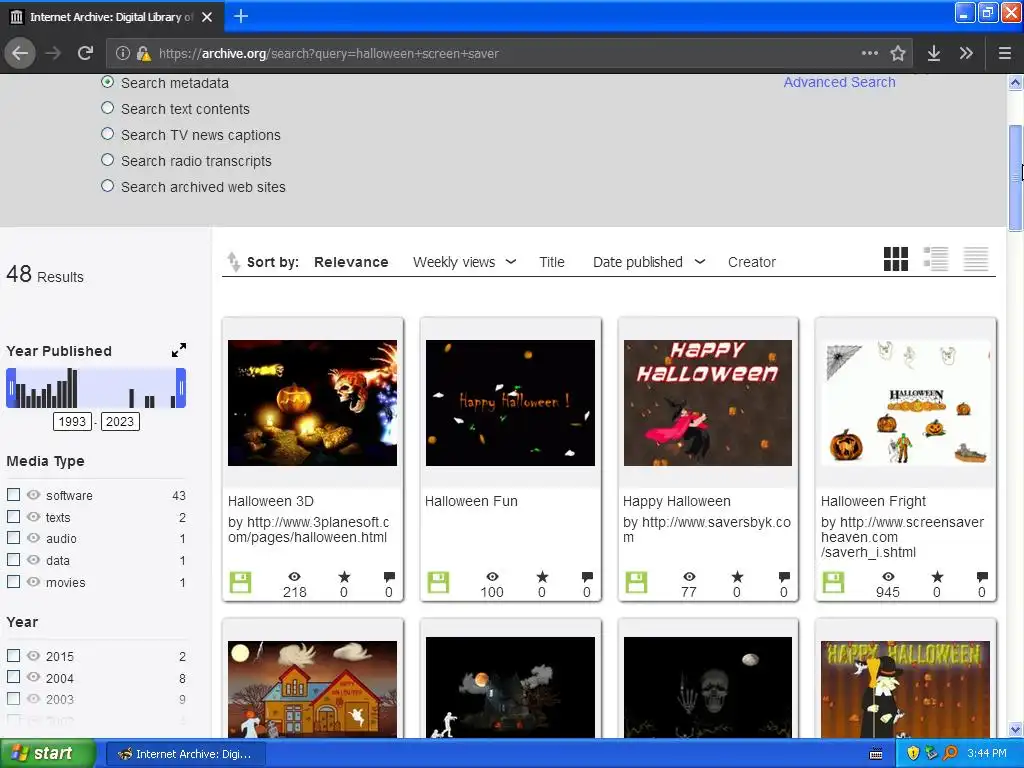Image resolution: width=1024 pixels, height=768 pixels.
Task: Sort results by Relevance
Action: (x=351, y=262)
